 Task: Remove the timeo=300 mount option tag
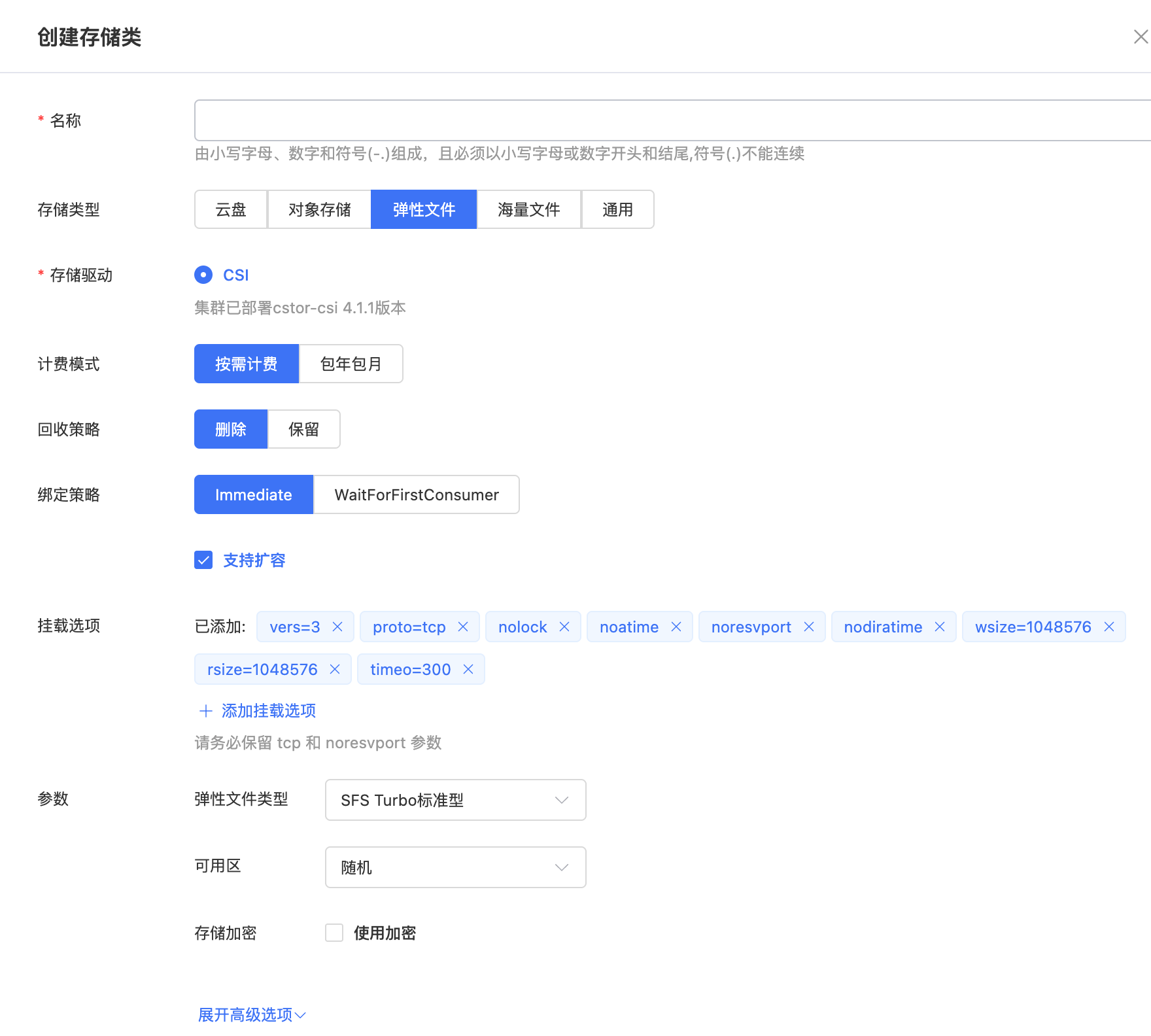point(468,669)
